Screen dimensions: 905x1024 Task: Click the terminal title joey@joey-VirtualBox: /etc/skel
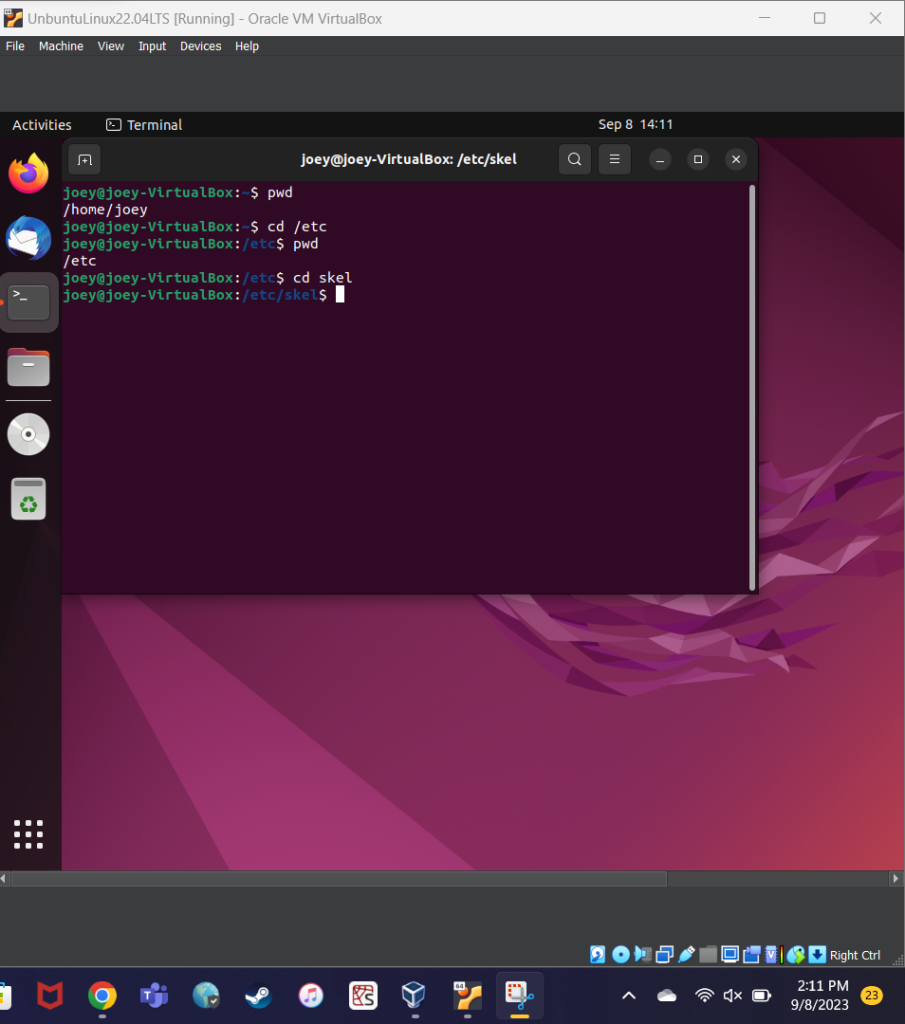[409, 159]
